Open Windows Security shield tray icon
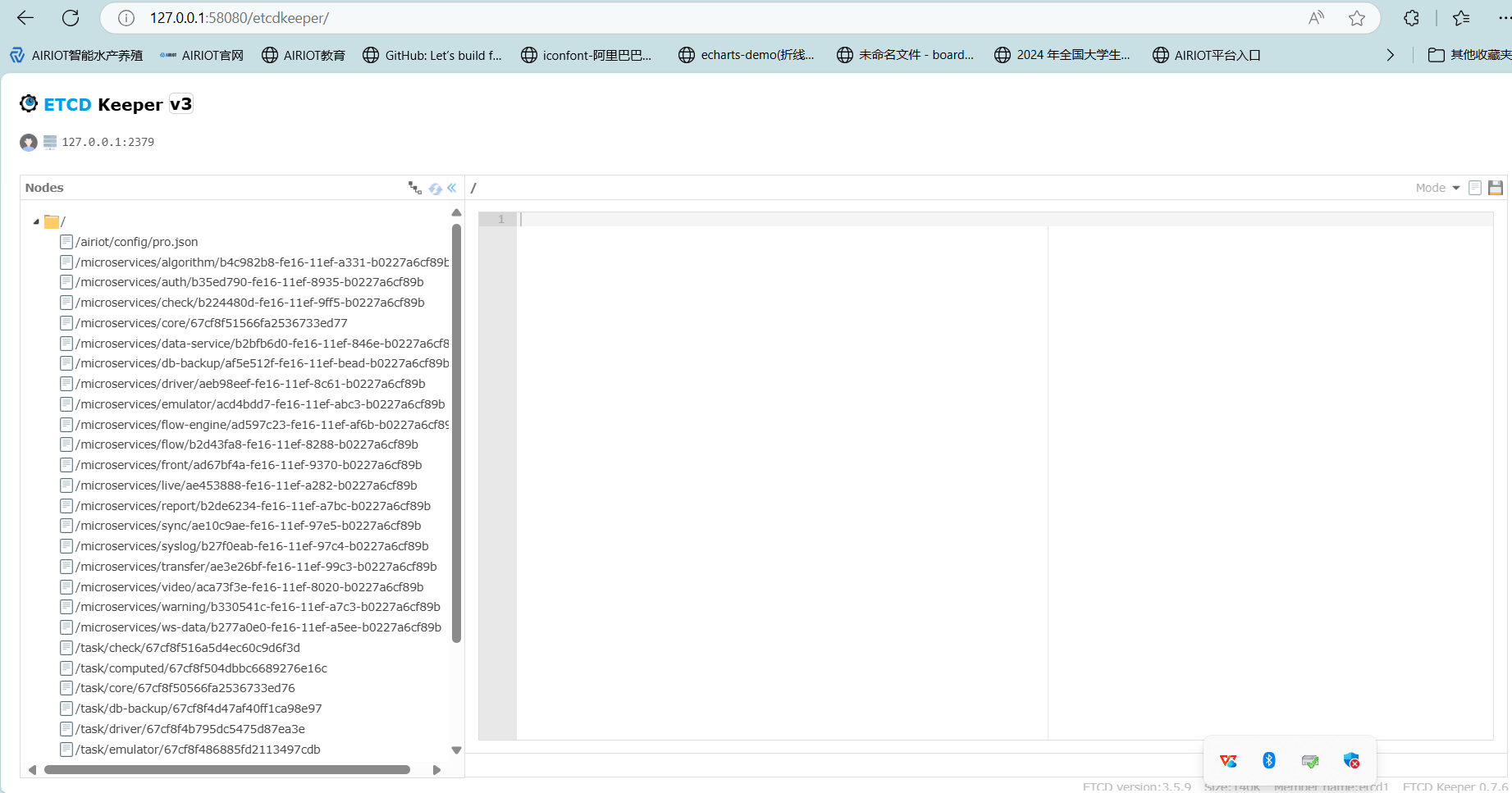Screen dimensions: 1512x793 pyautogui.click(x=1351, y=760)
